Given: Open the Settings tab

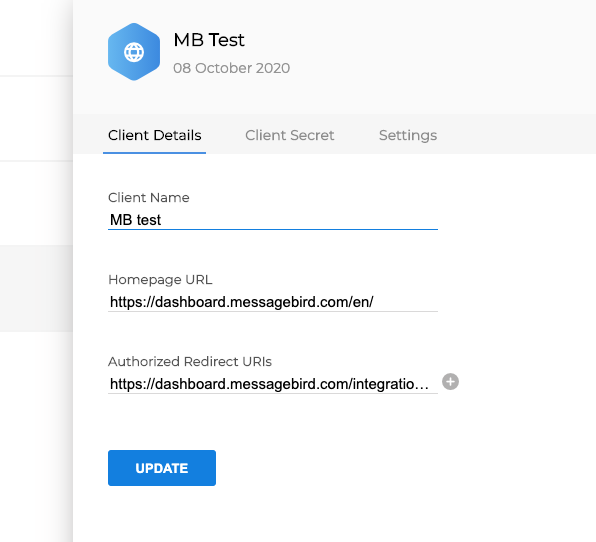Looking at the screenshot, I should (x=408, y=135).
